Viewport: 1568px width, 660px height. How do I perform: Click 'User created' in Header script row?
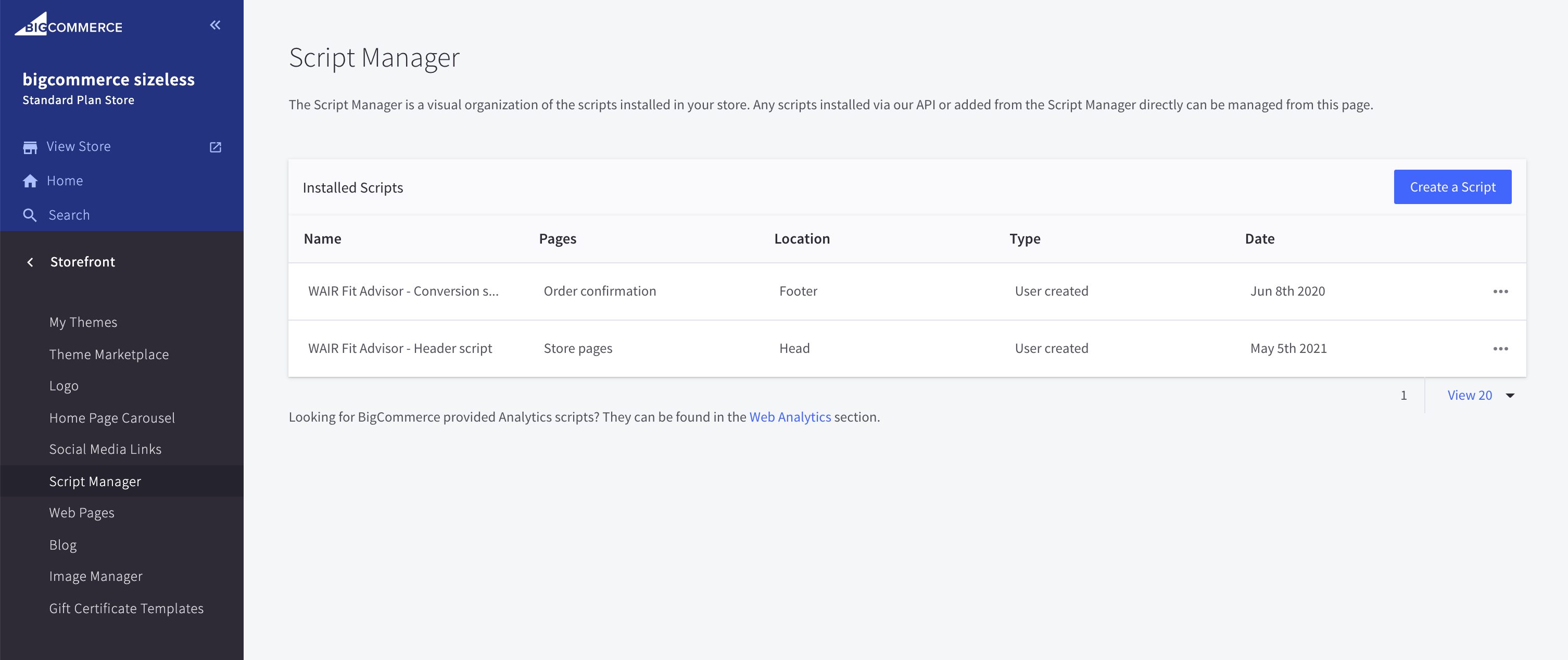pos(1051,348)
